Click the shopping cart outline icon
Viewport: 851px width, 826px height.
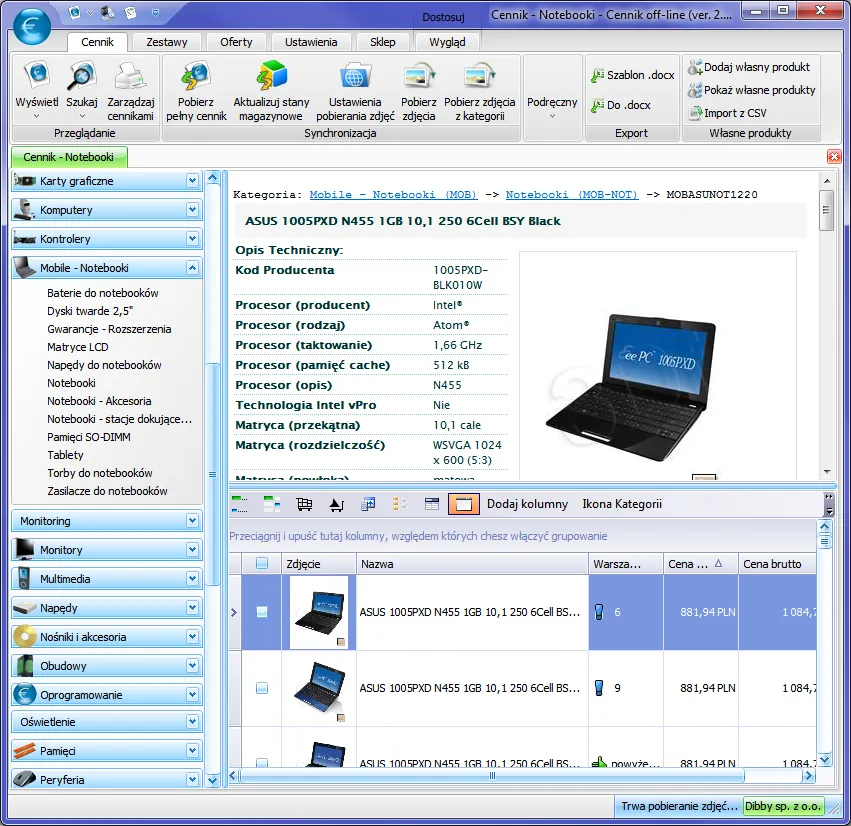click(x=304, y=504)
